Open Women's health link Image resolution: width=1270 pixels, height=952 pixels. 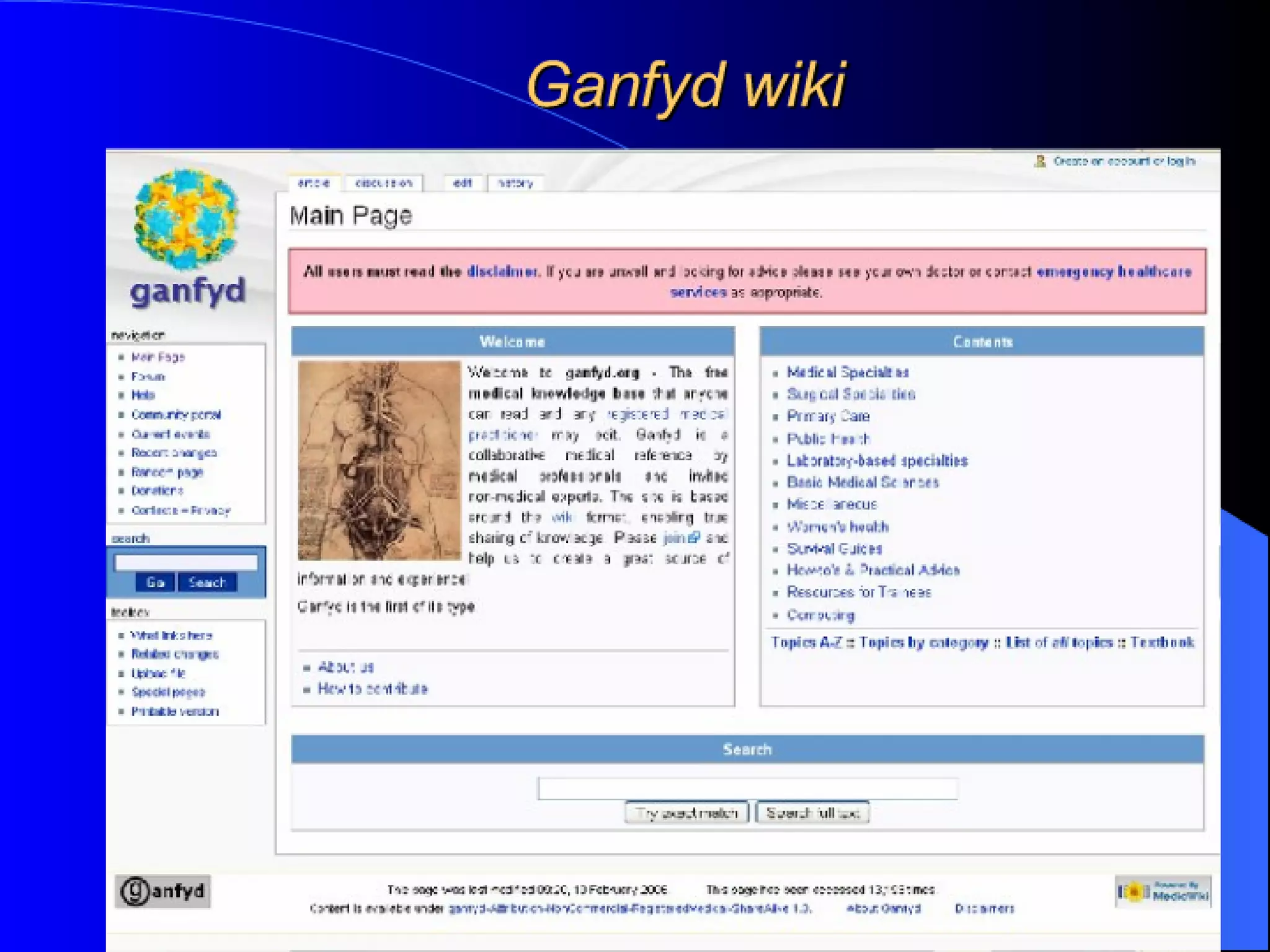[x=838, y=527]
